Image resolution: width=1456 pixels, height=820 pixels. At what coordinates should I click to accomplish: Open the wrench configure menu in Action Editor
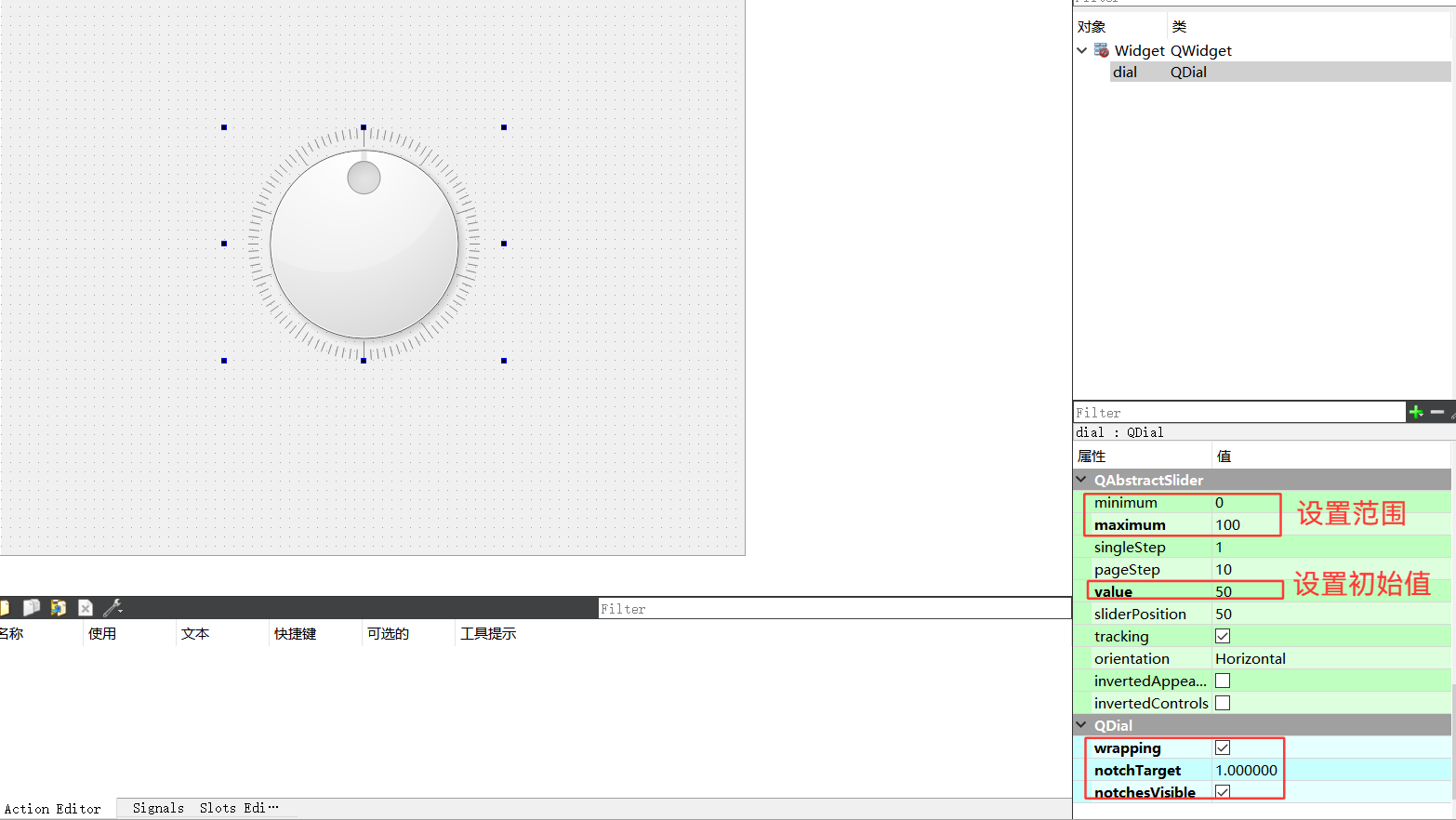pos(113,607)
